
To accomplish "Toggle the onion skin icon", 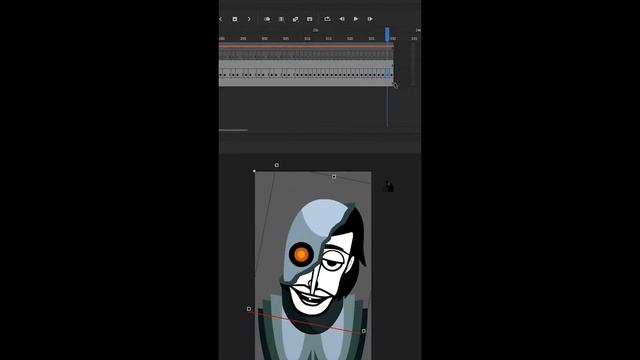I will [267, 19].
